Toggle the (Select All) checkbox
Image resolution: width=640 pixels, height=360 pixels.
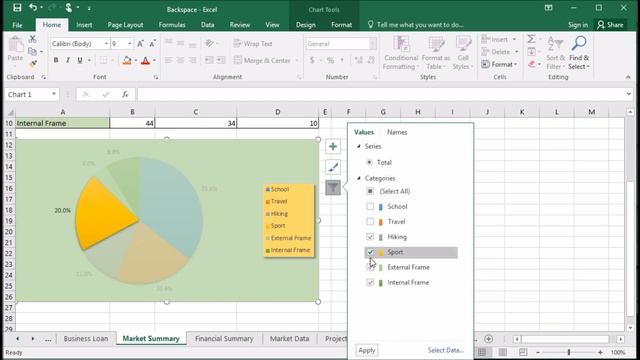370,191
